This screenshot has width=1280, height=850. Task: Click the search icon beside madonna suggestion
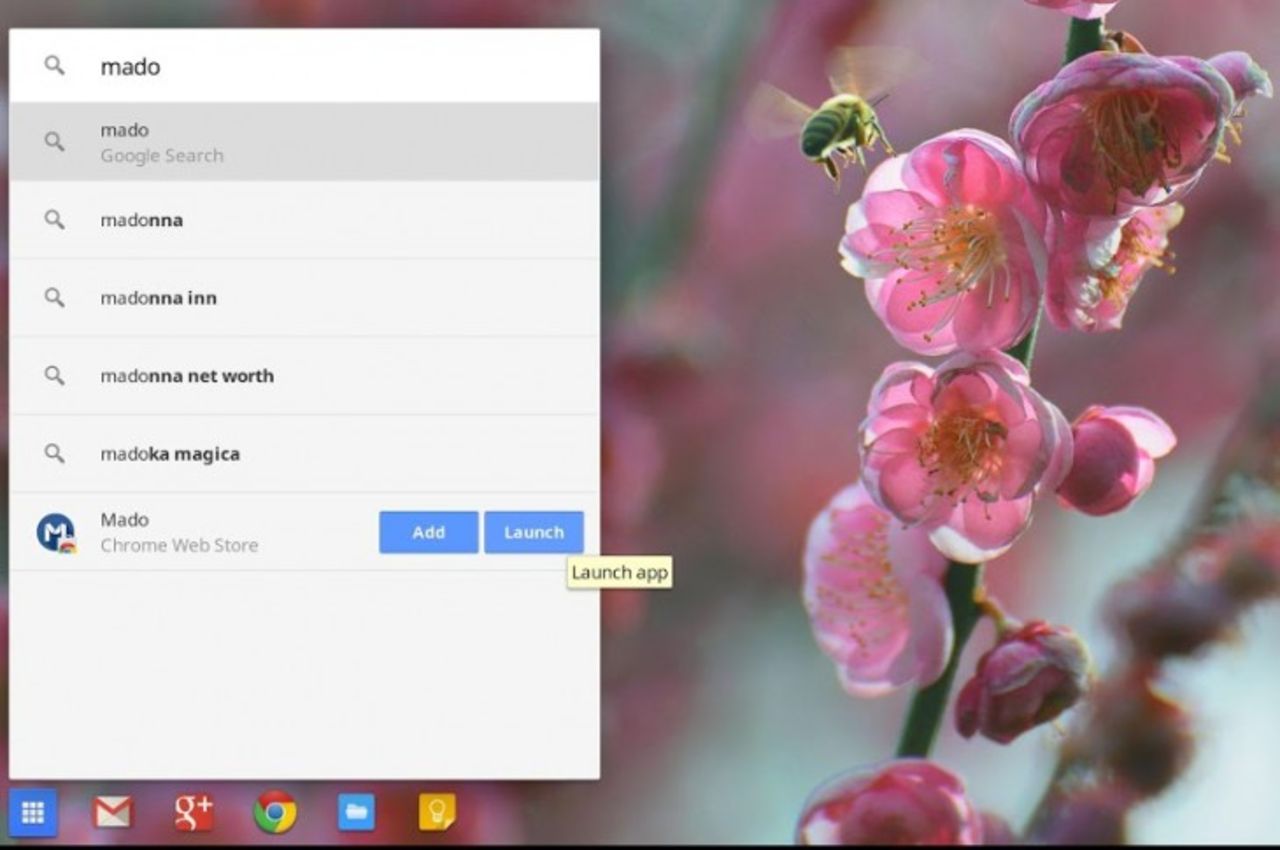point(55,219)
